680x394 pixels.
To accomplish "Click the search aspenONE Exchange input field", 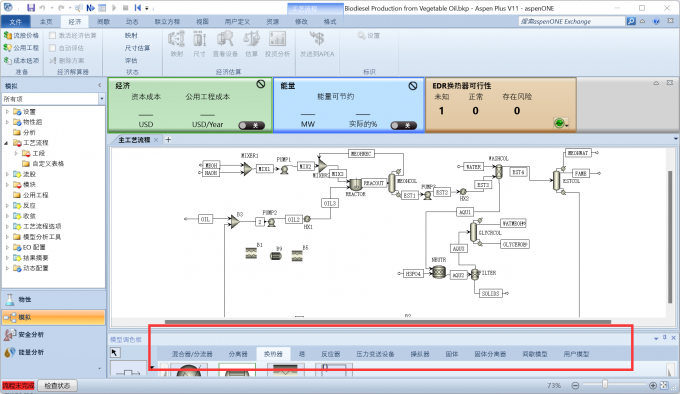I will click(x=572, y=21).
